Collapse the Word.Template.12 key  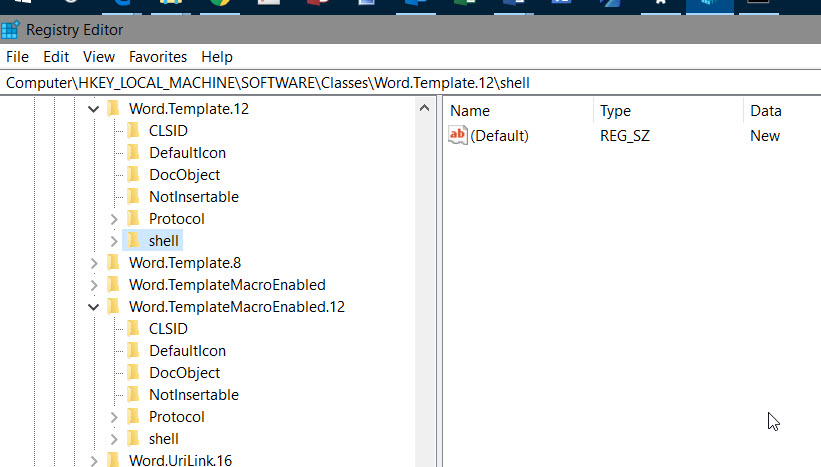(94, 109)
